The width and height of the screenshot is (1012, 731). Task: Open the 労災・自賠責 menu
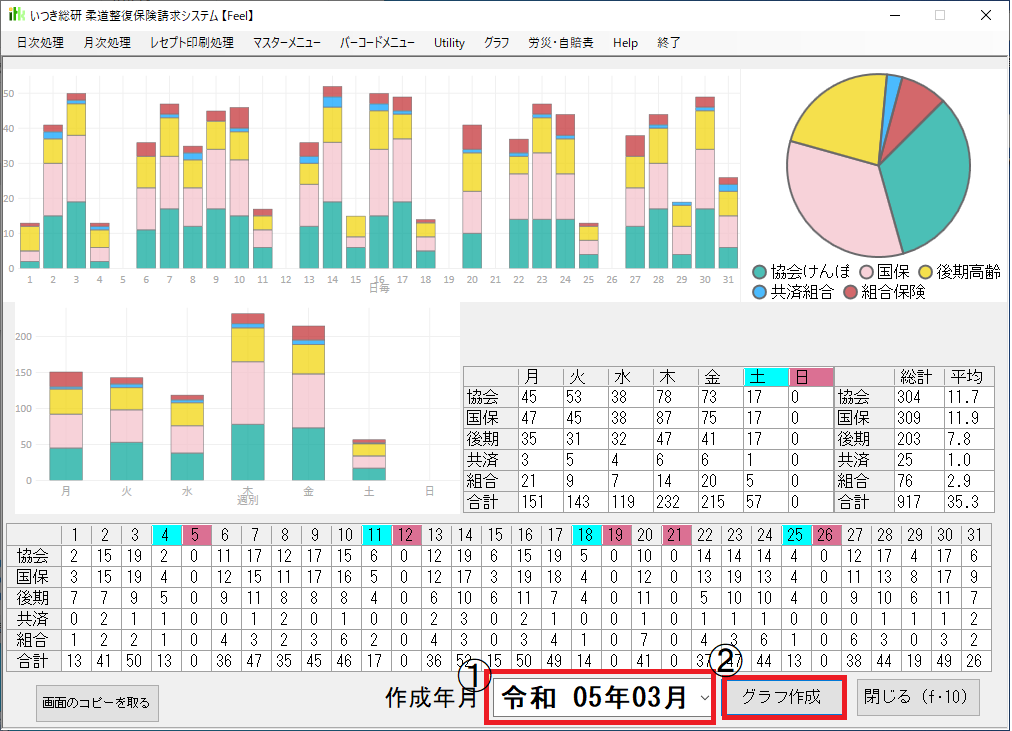[x=560, y=43]
